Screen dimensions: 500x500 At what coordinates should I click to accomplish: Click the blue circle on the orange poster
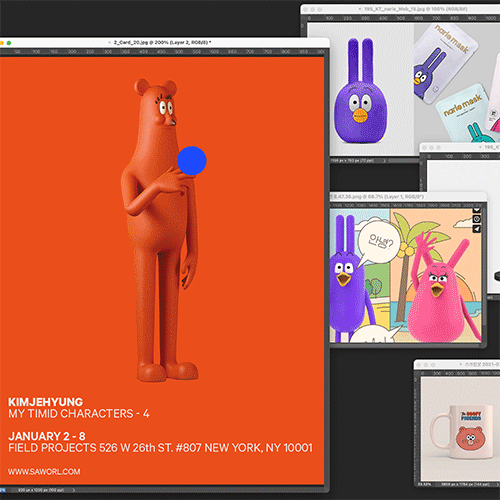(x=192, y=160)
